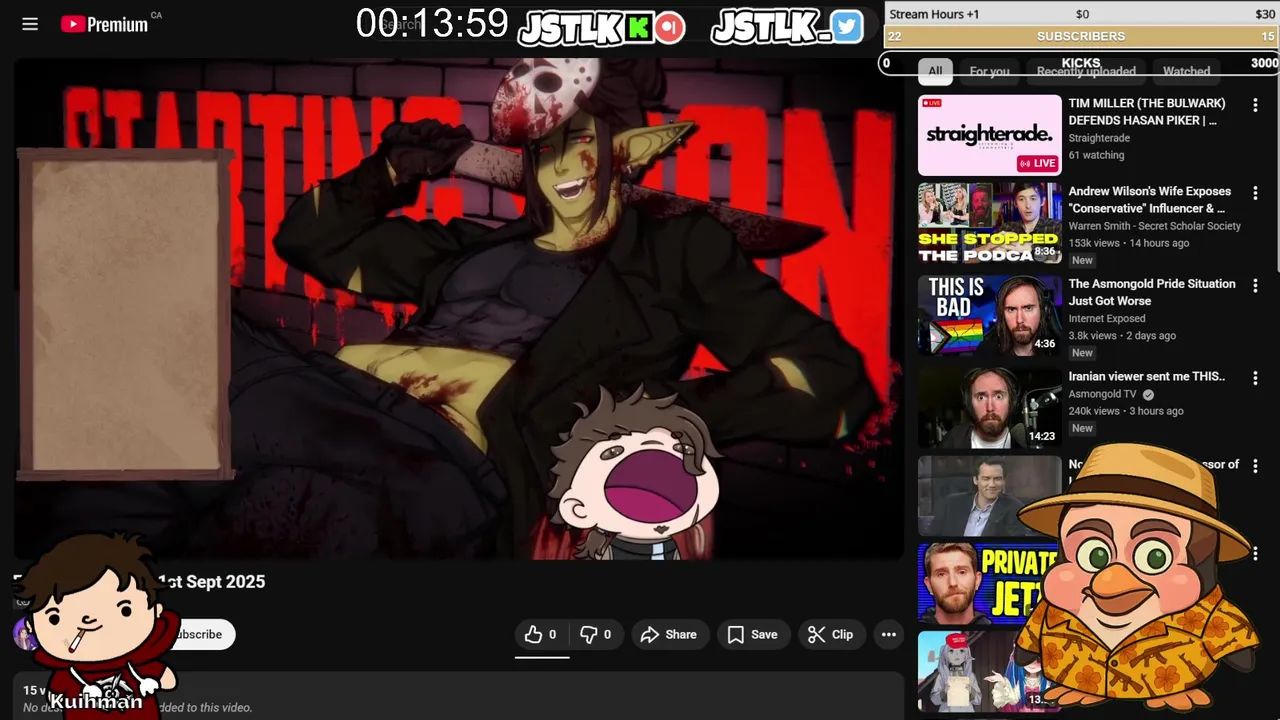The height and width of the screenshot is (720, 1280).
Task: Open Tim Miller Defends Hasan Piker title
Action: pyautogui.click(x=1147, y=112)
